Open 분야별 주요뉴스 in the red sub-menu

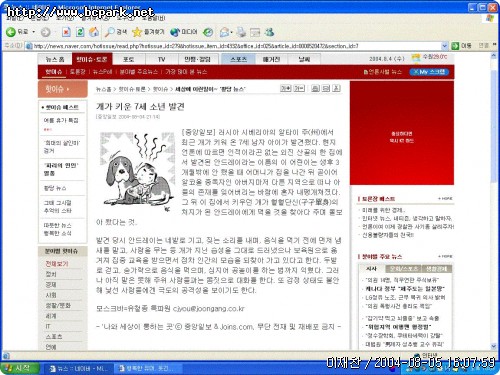point(138,72)
